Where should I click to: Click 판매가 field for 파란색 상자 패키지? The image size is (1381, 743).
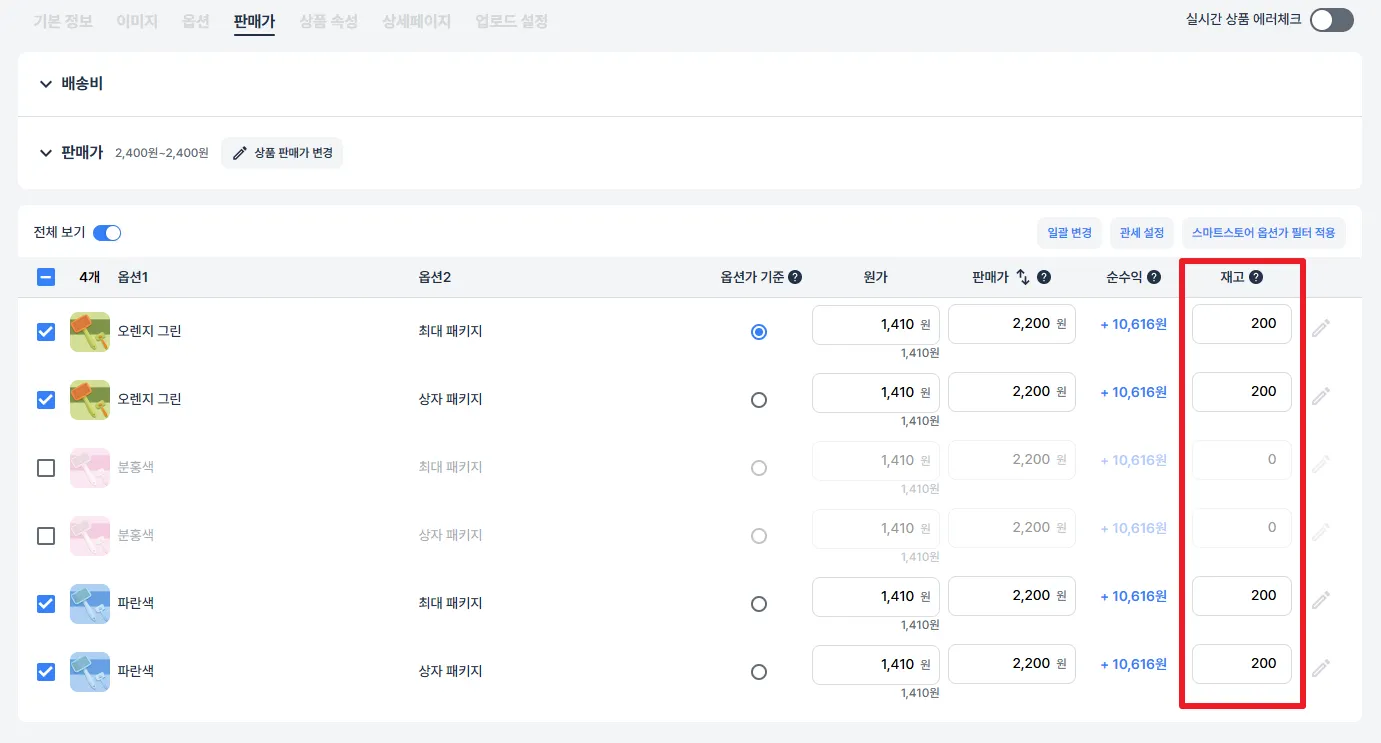(x=1012, y=664)
